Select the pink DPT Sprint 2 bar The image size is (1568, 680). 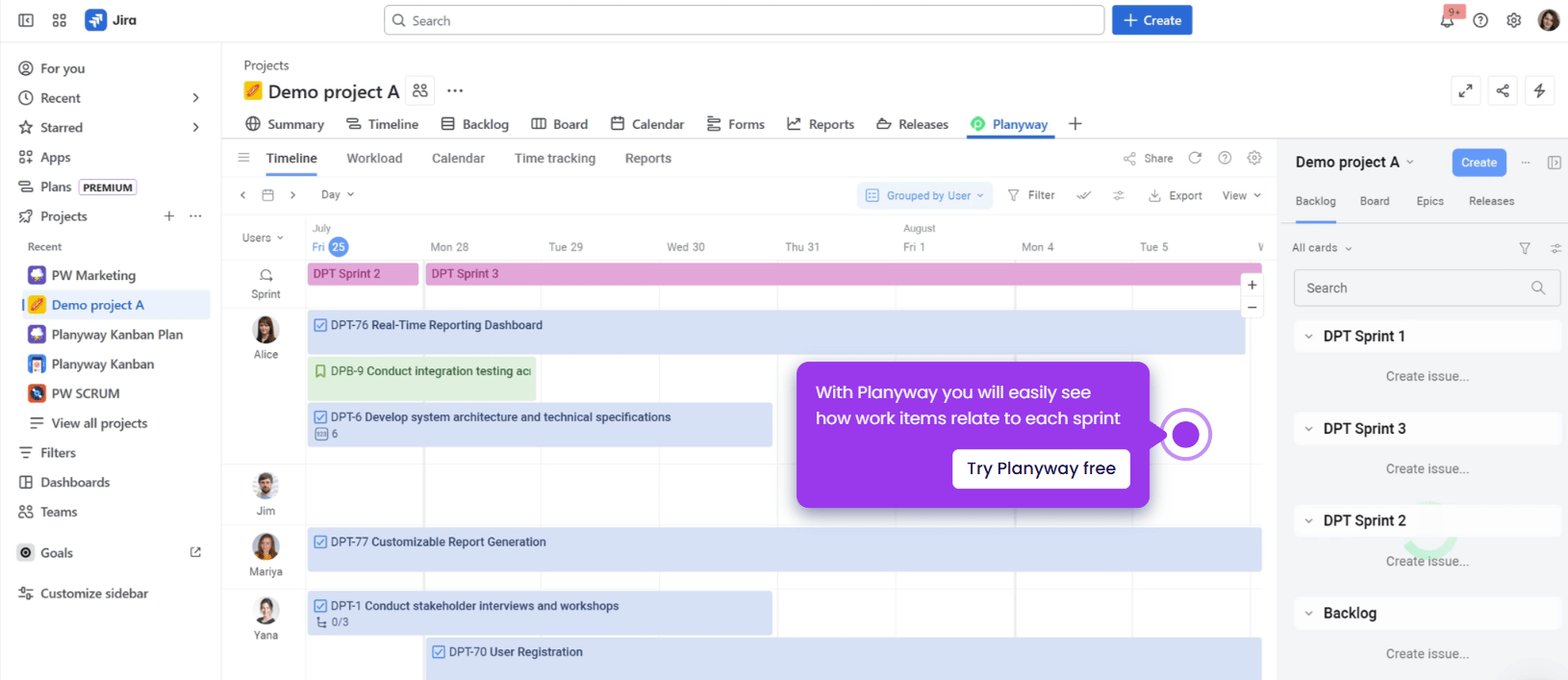tap(363, 274)
